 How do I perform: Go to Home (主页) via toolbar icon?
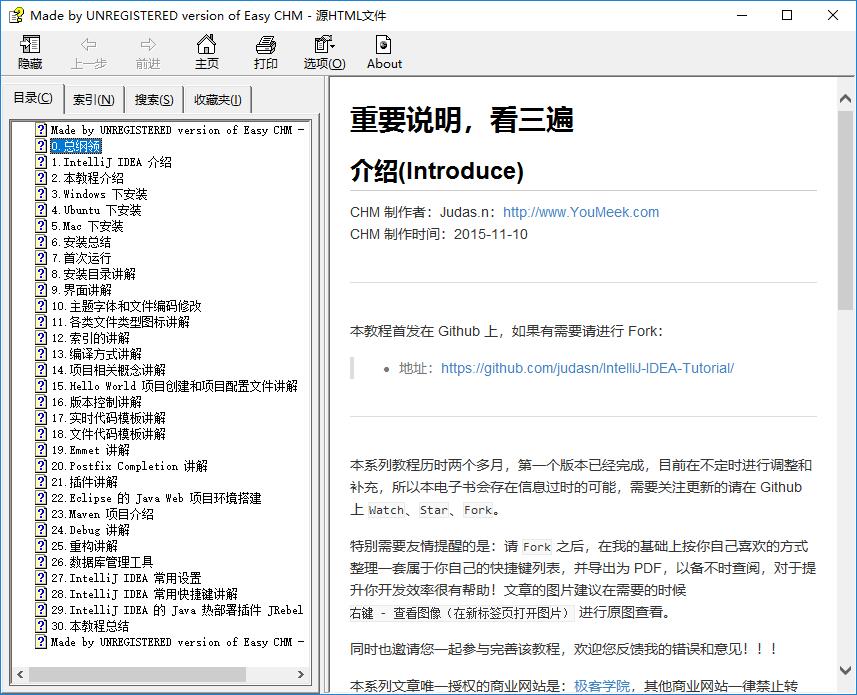(207, 52)
